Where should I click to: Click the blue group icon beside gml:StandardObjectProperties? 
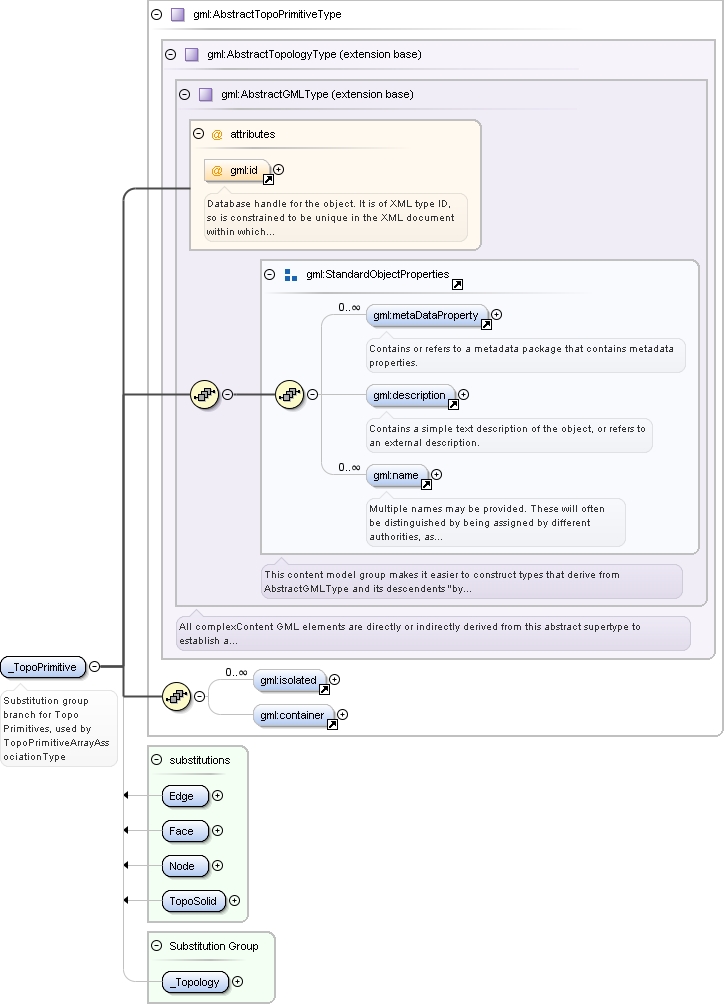pyautogui.click(x=290, y=275)
